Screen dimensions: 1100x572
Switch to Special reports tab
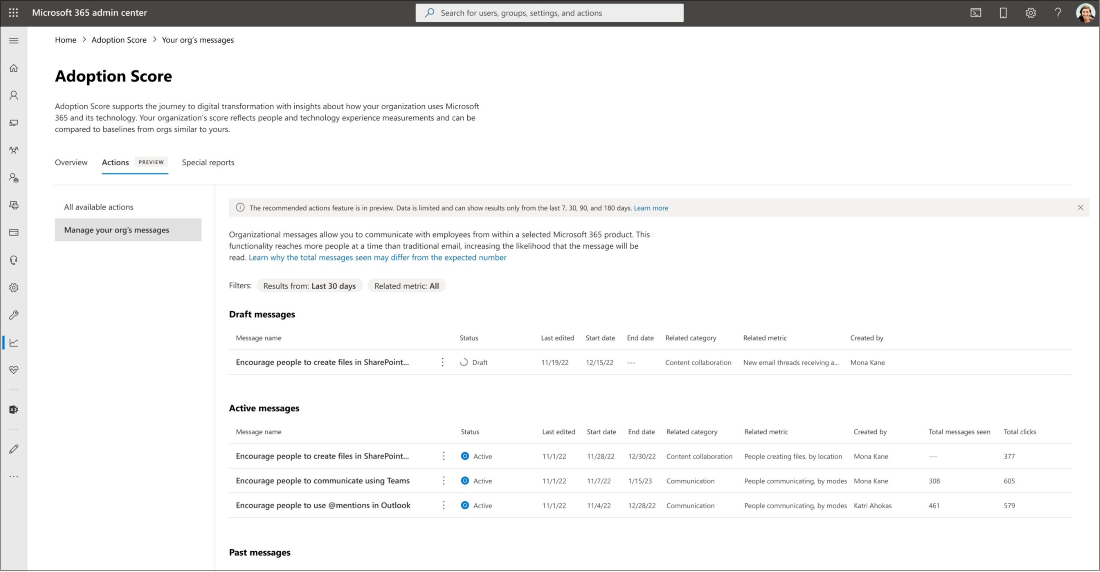(208, 162)
